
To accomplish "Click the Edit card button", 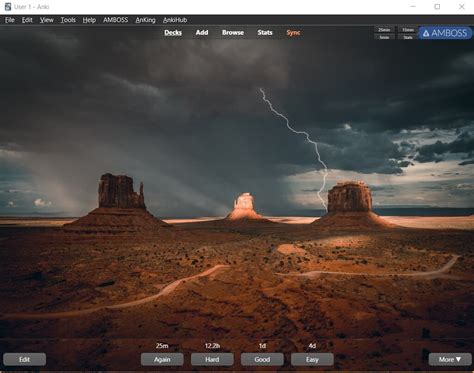I will (24, 359).
